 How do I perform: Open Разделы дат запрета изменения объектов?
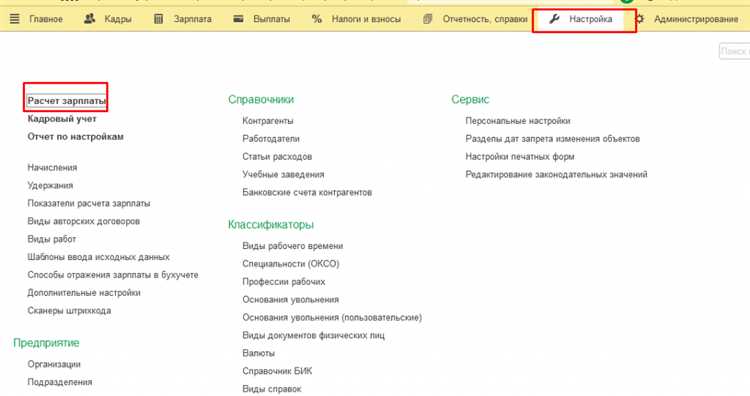tap(552, 138)
